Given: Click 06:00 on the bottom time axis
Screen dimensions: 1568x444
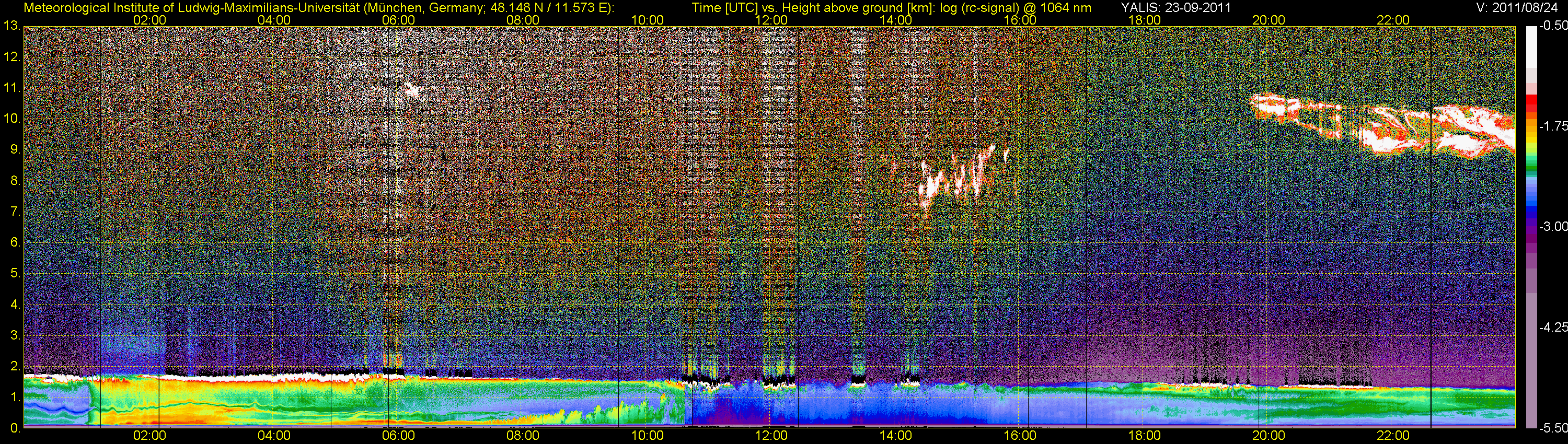Looking at the screenshot, I should click(399, 436).
